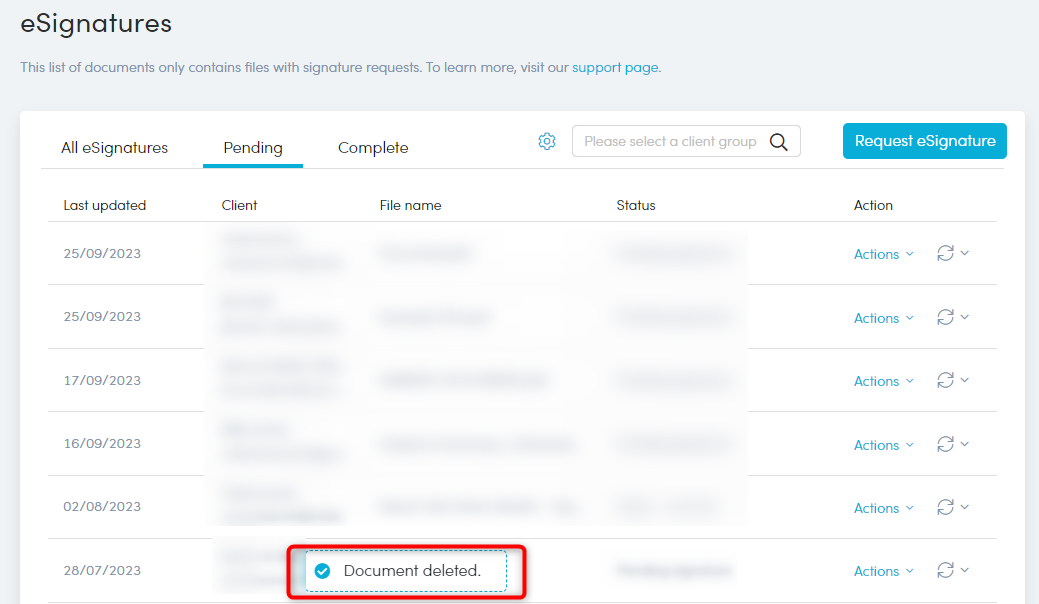Click the Last updated column header
The height and width of the screenshot is (604, 1039).
[105, 205]
